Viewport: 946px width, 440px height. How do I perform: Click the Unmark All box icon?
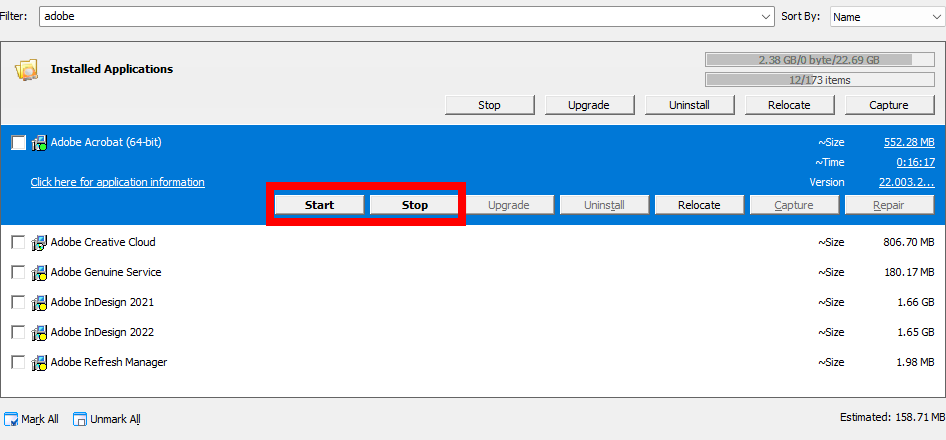coord(80,419)
